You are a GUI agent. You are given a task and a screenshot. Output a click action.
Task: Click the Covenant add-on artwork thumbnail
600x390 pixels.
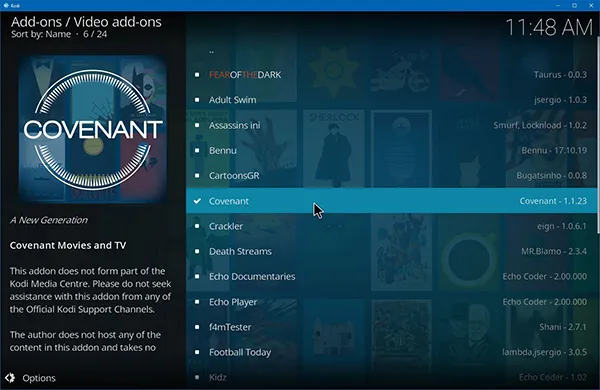point(93,129)
